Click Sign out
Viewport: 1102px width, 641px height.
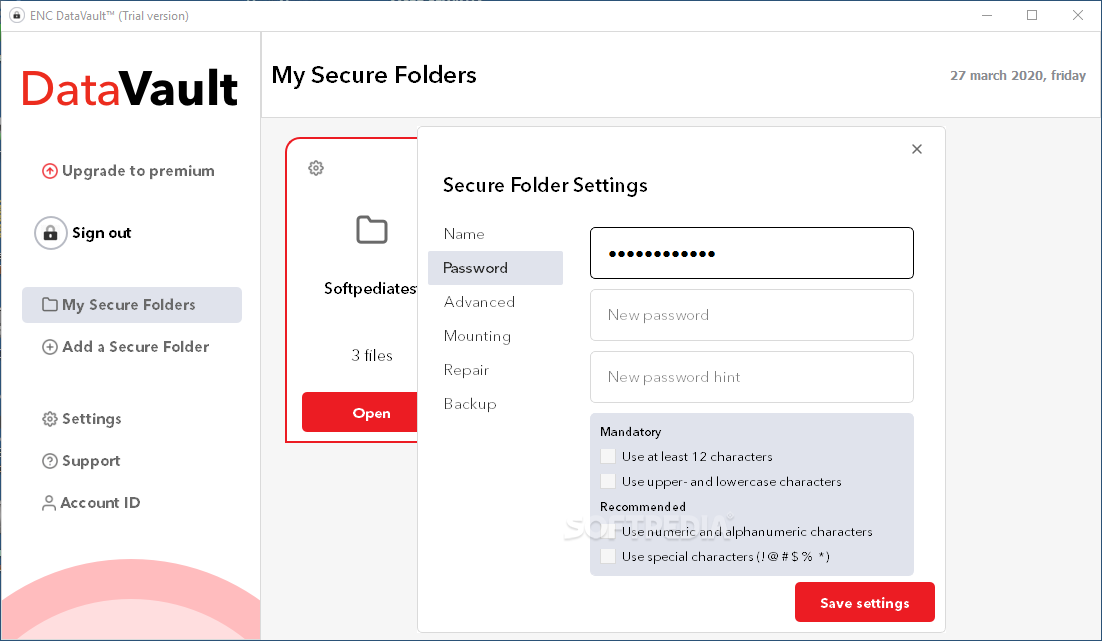[101, 233]
